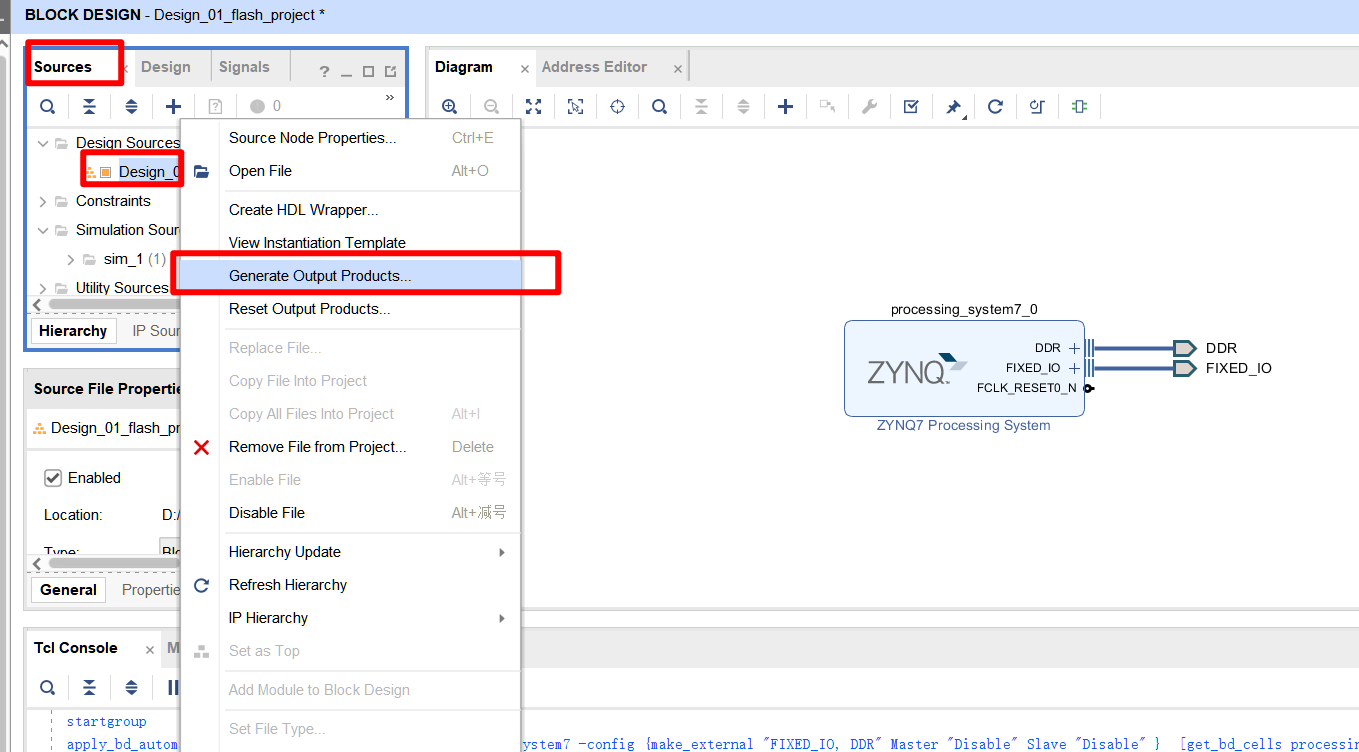
Task: Click the Tcl Console search icon
Action: pos(47,687)
